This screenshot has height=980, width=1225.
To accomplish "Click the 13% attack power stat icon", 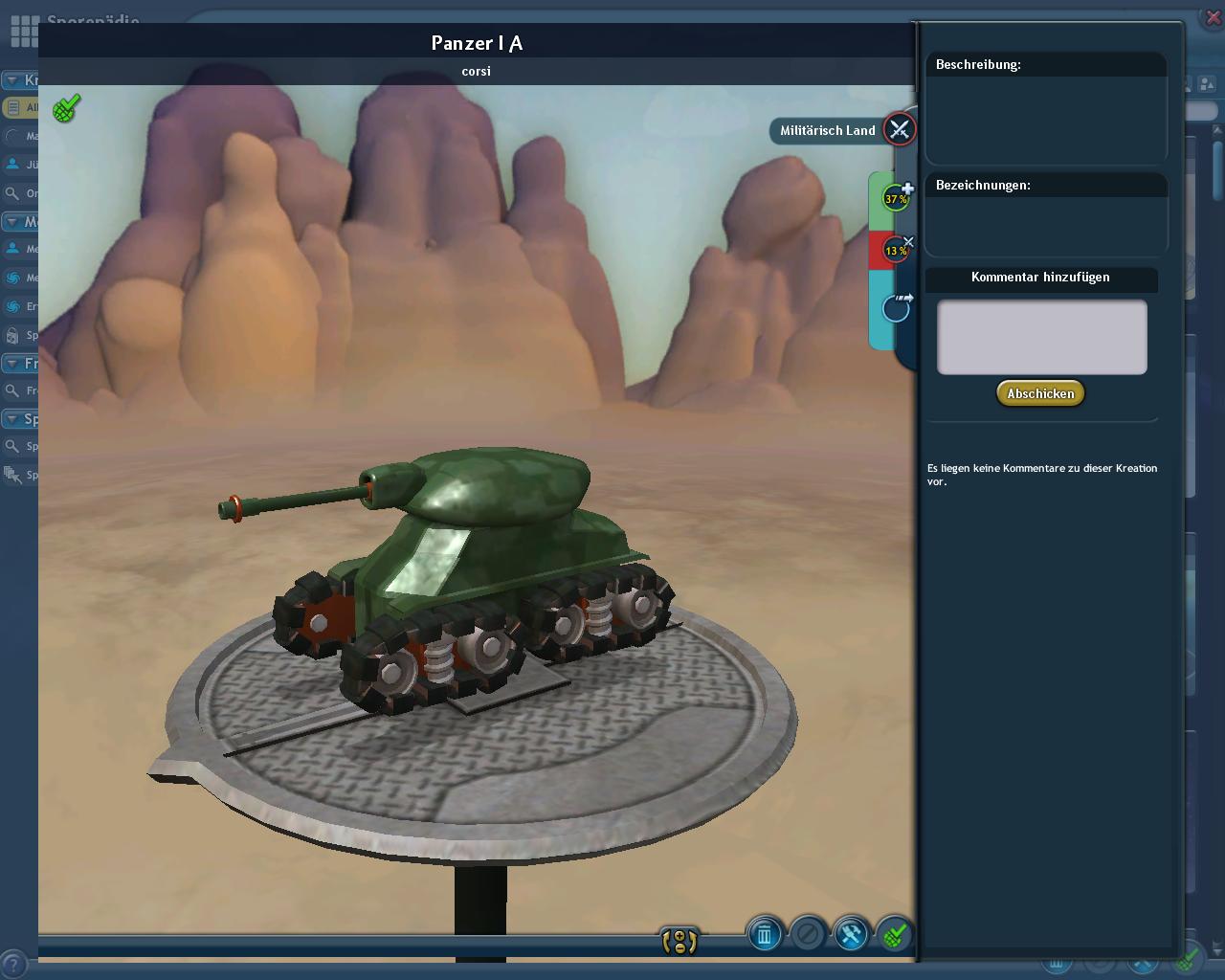I will [897, 250].
